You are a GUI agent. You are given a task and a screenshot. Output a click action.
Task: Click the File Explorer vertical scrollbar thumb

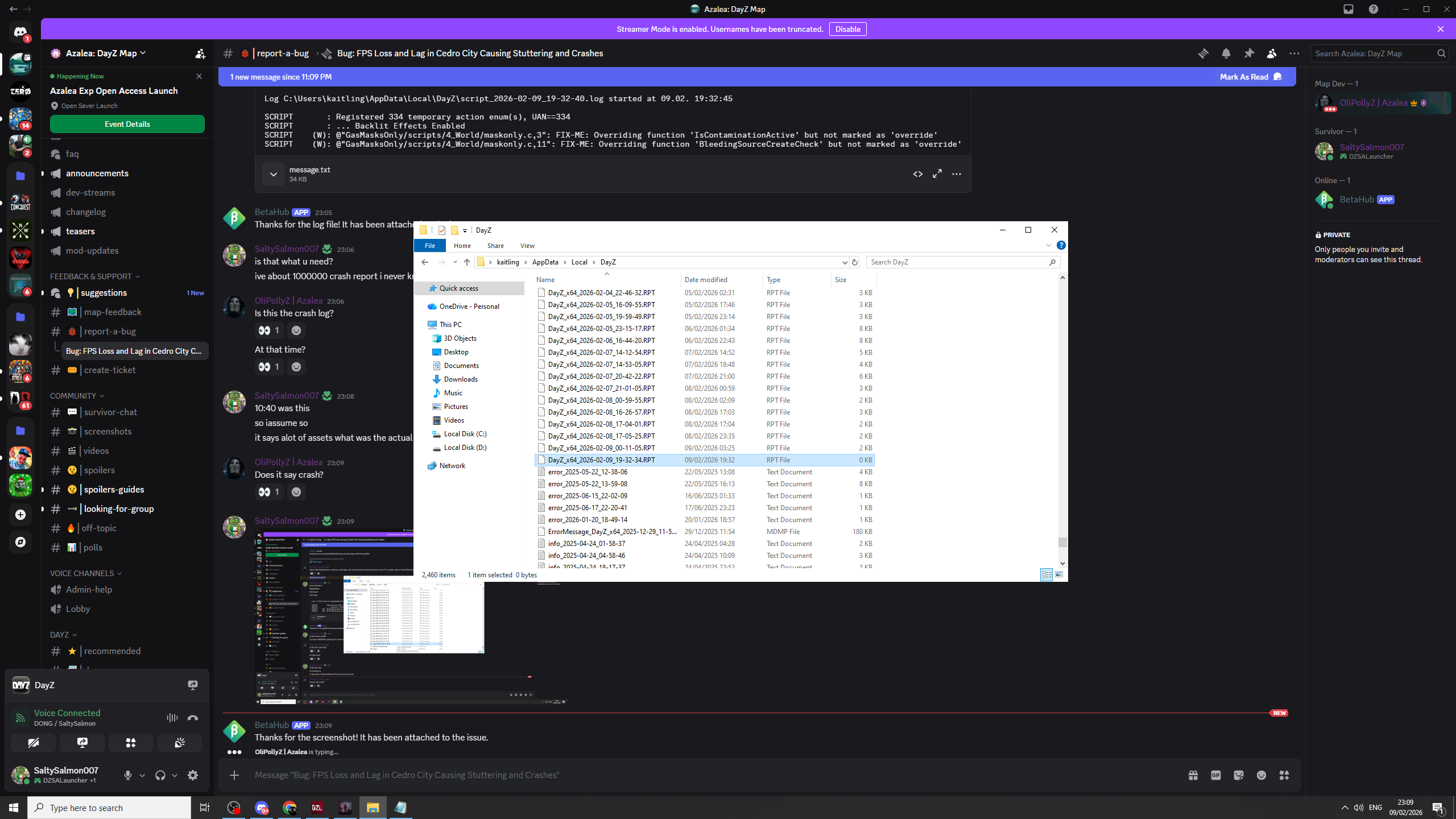click(1062, 542)
